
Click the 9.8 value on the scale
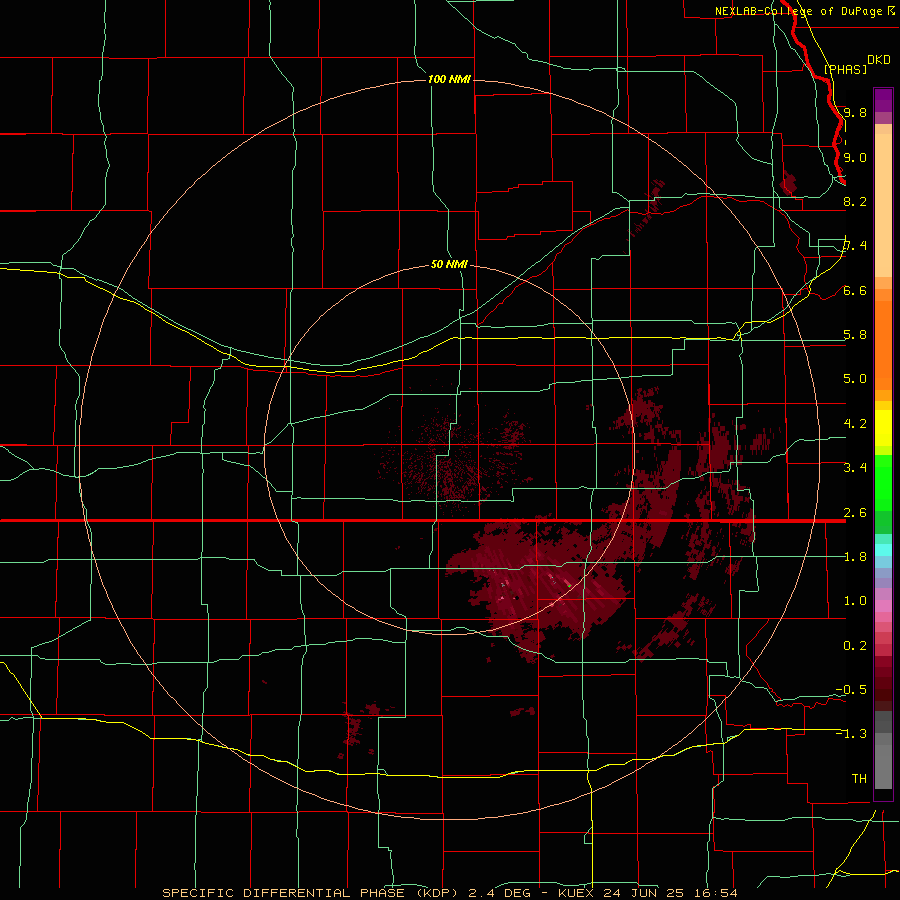[855, 112]
